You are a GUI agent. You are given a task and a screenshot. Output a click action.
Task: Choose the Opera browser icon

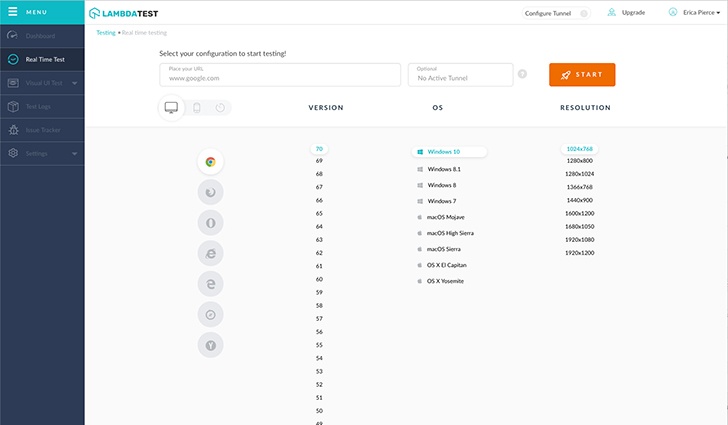210,222
